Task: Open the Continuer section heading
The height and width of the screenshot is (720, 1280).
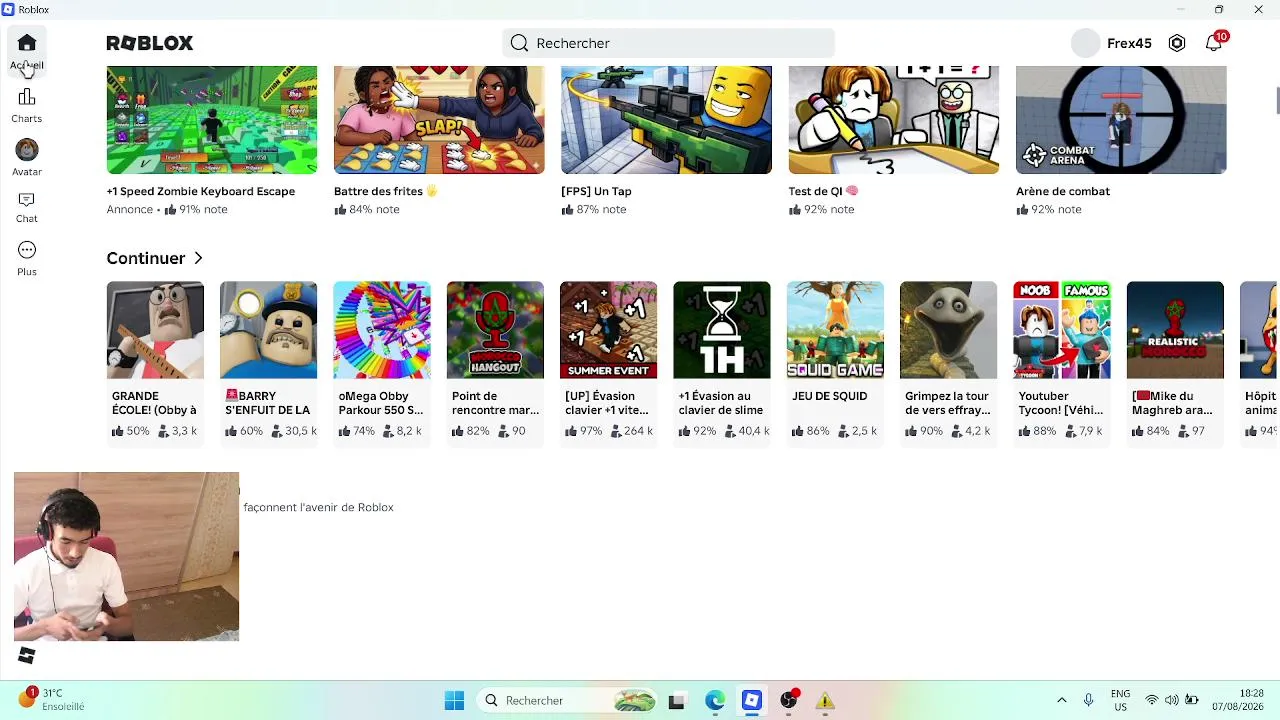Action: 146,258
